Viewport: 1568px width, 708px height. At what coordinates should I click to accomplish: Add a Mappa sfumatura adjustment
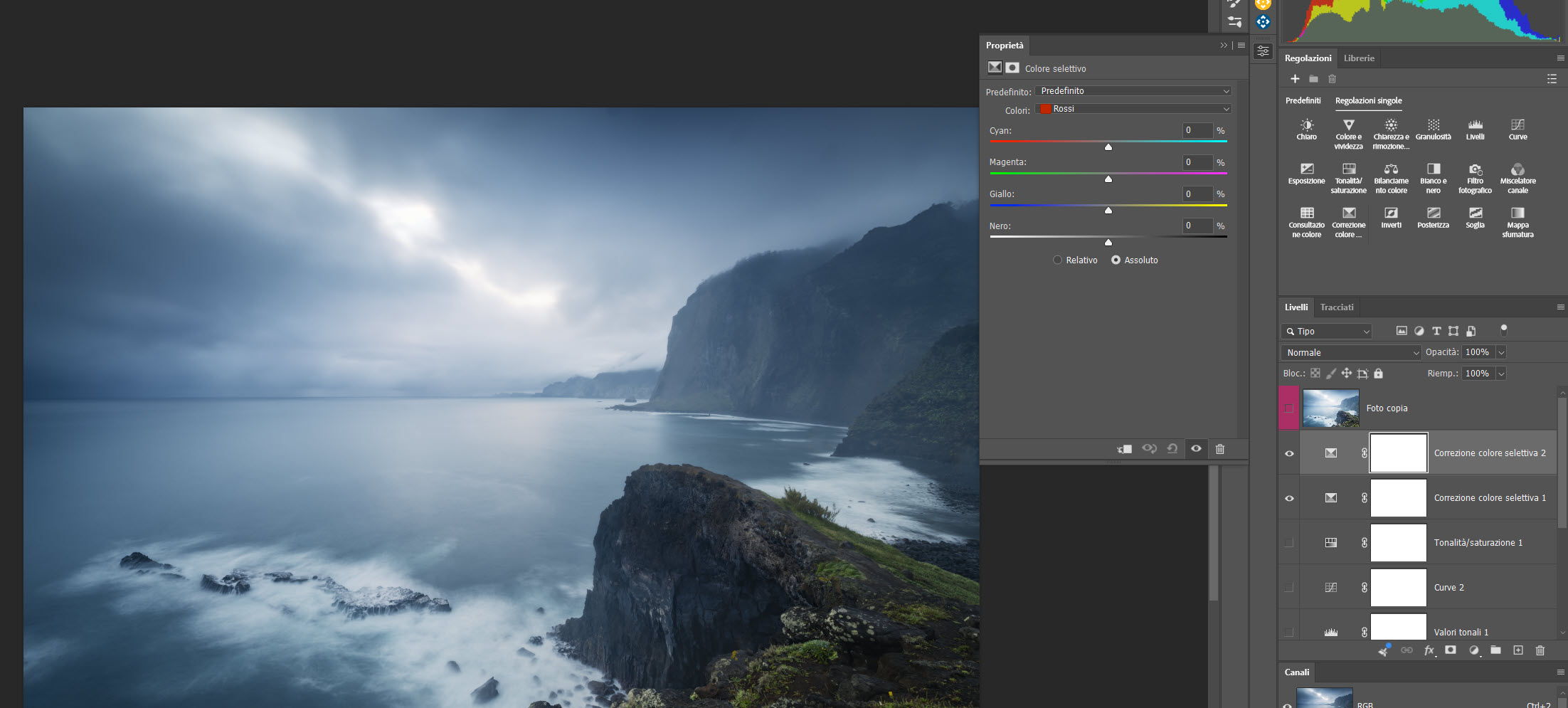pos(1517,223)
